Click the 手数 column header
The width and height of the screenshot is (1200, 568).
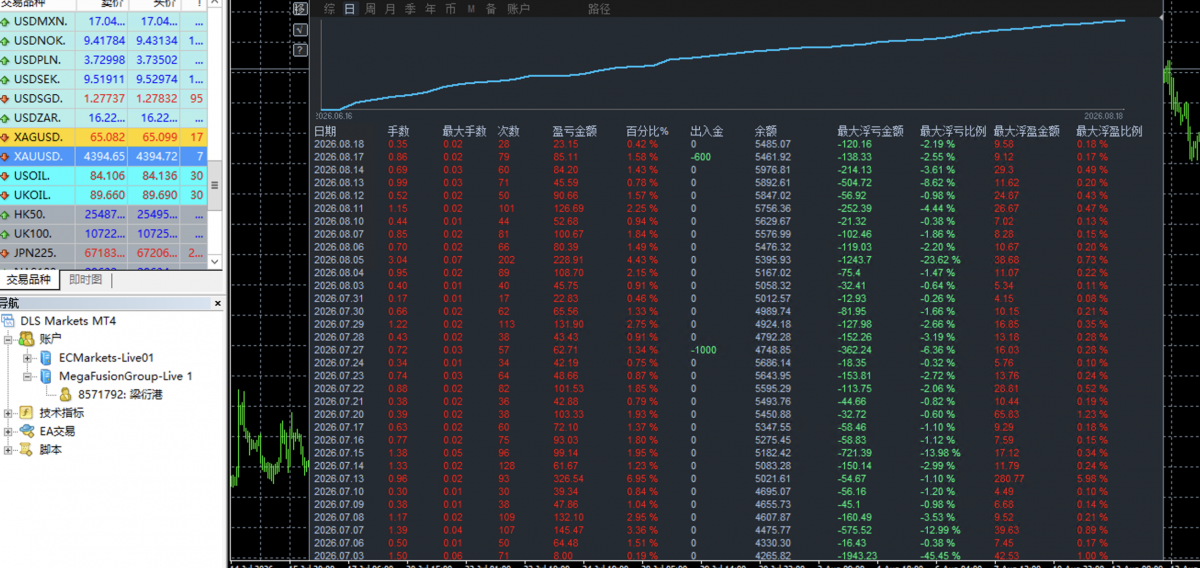pyautogui.click(x=398, y=131)
